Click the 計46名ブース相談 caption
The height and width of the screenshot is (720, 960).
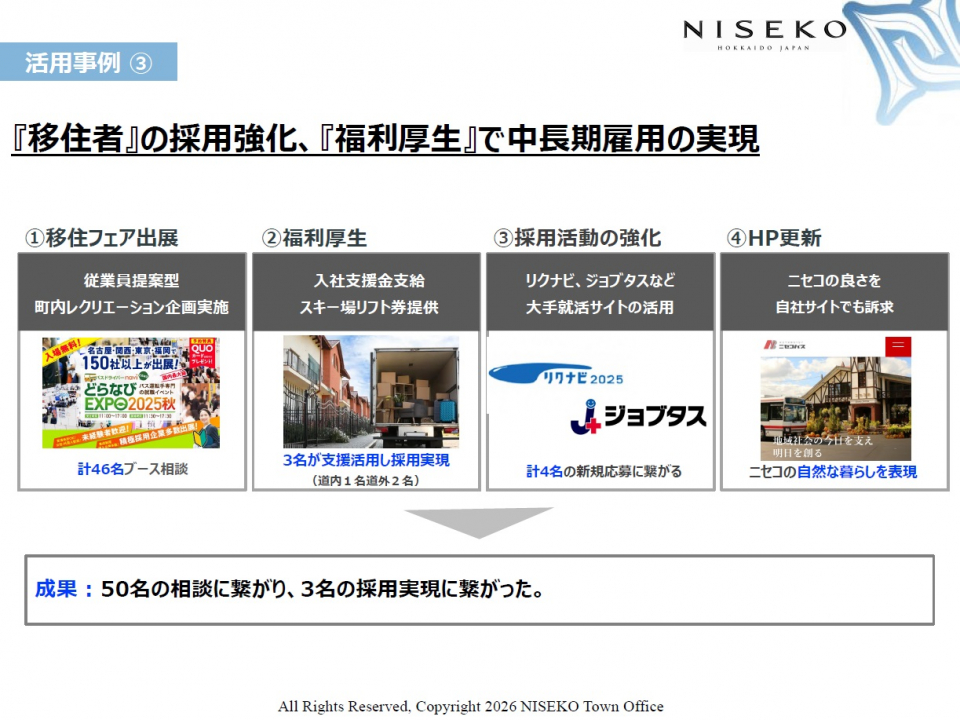pyautogui.click(x=131, y=468)
